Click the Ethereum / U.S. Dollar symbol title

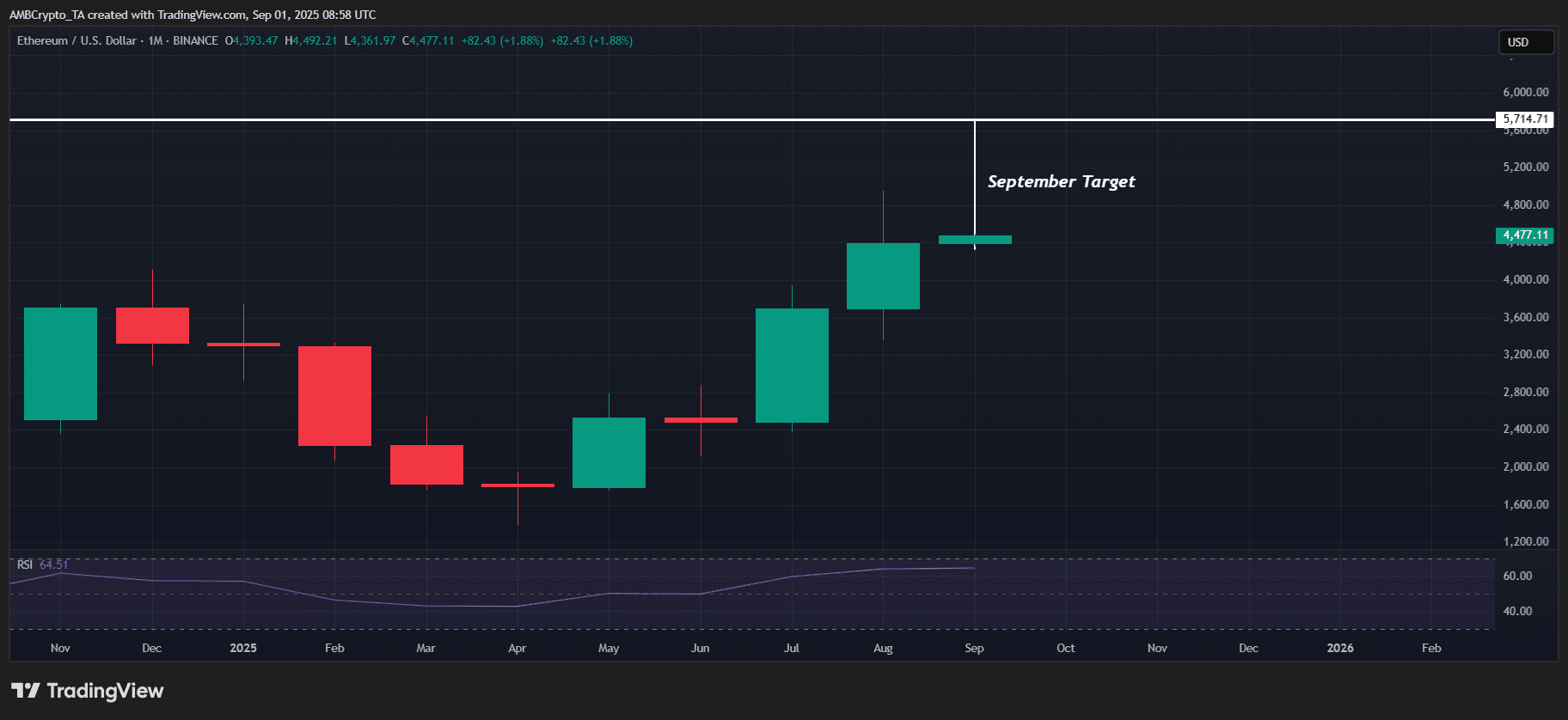(77, 40)
